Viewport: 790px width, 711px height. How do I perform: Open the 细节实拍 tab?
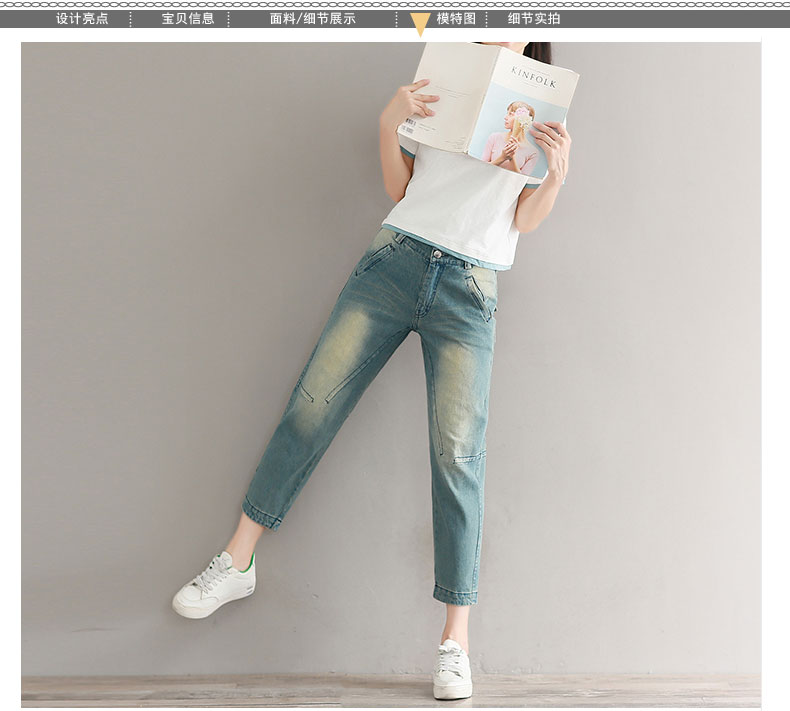tap(534, 19)
